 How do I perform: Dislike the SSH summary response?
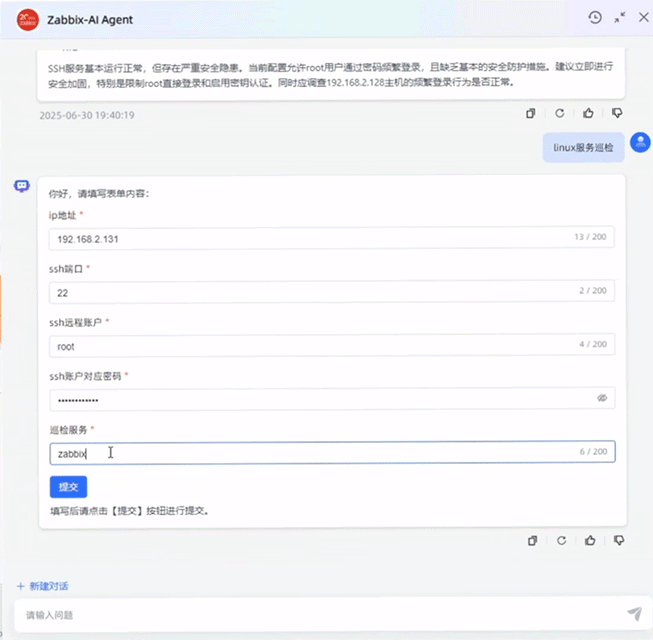tap(617, 113)
